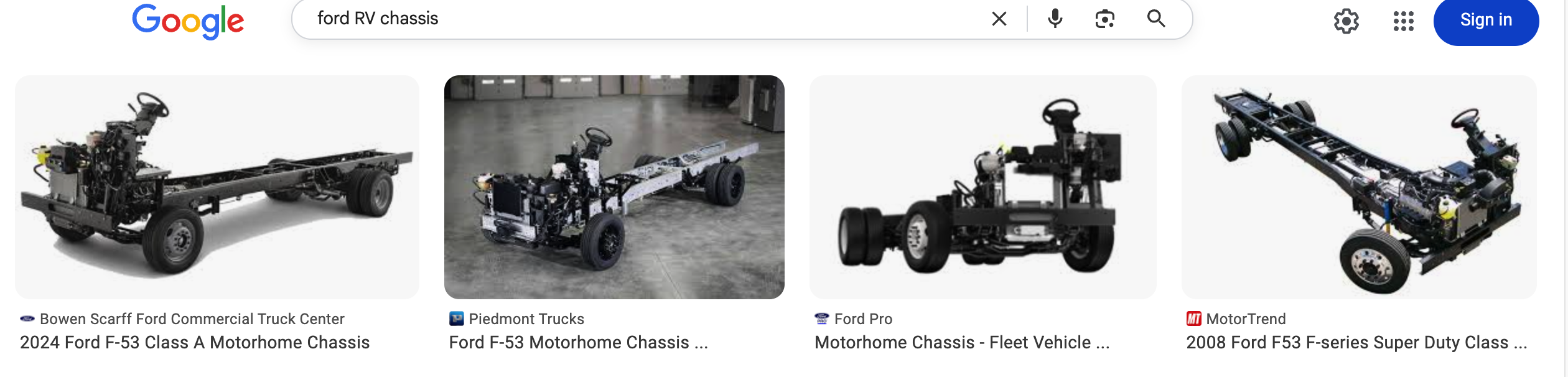The image size is (1568, 377).
Task: Go to Google home via the logo
Action: point(188,22)
